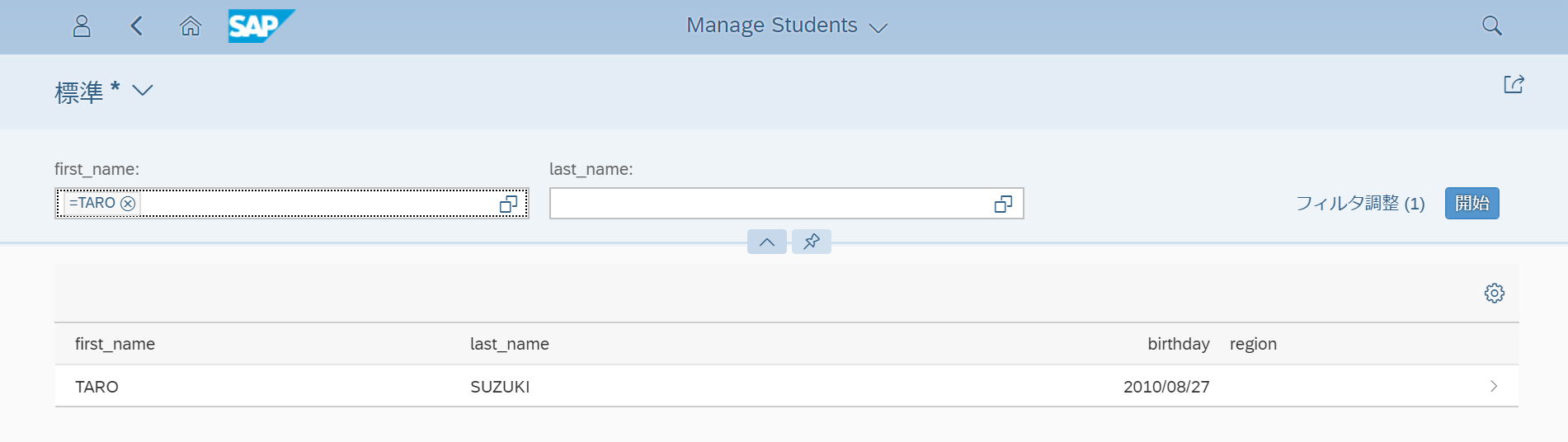
Task: Open フィルタ調整 (1) link
Action: 1360,204
